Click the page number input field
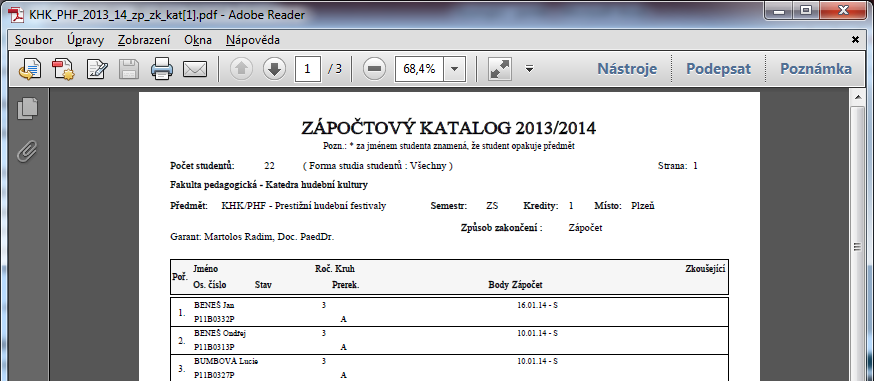This screenshot has height=381, width=874. click(x=308, y=69)
